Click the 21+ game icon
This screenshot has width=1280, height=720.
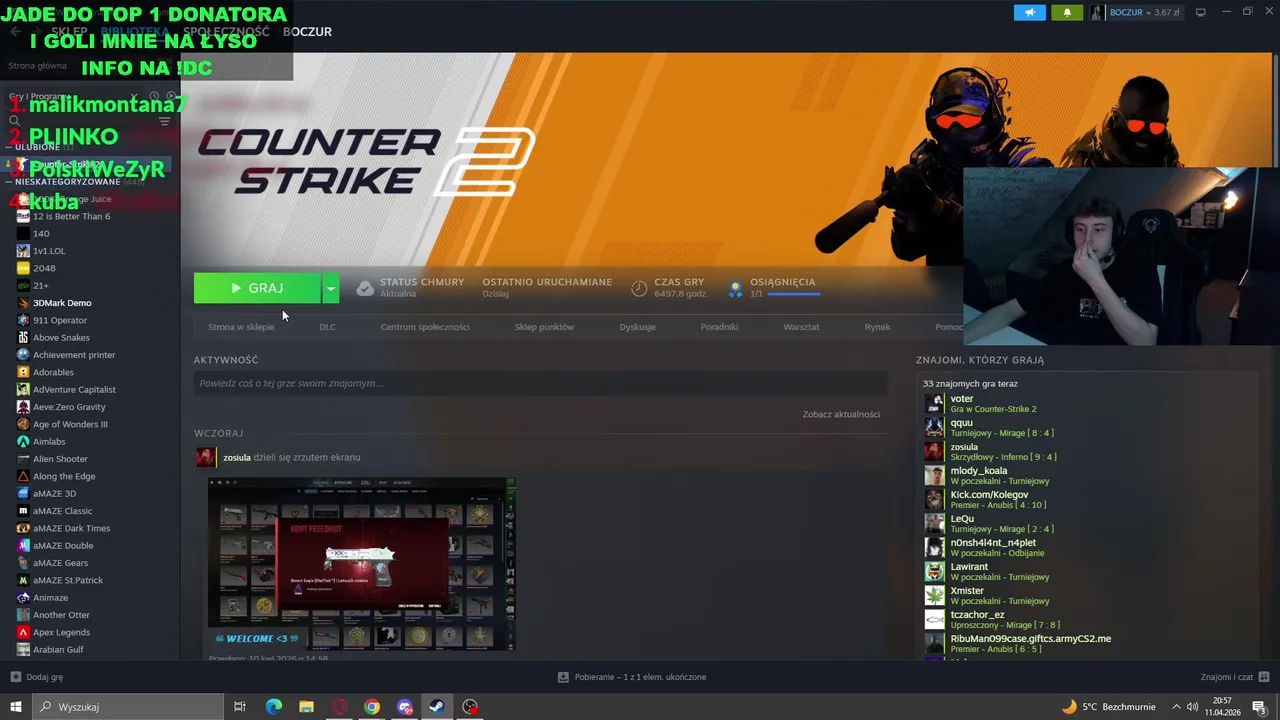[x=23, y=286]
